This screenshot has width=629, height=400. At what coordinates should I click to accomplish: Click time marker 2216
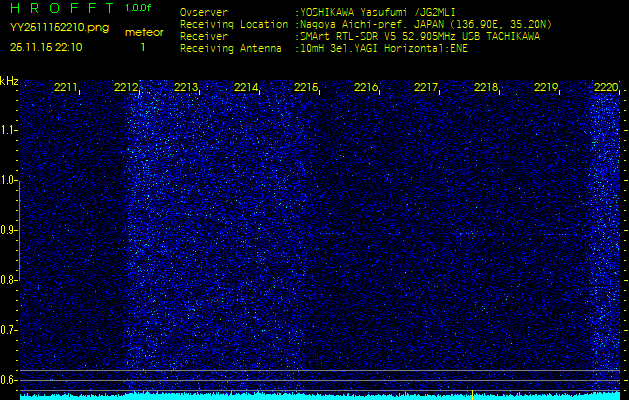(x=366, y=87)
